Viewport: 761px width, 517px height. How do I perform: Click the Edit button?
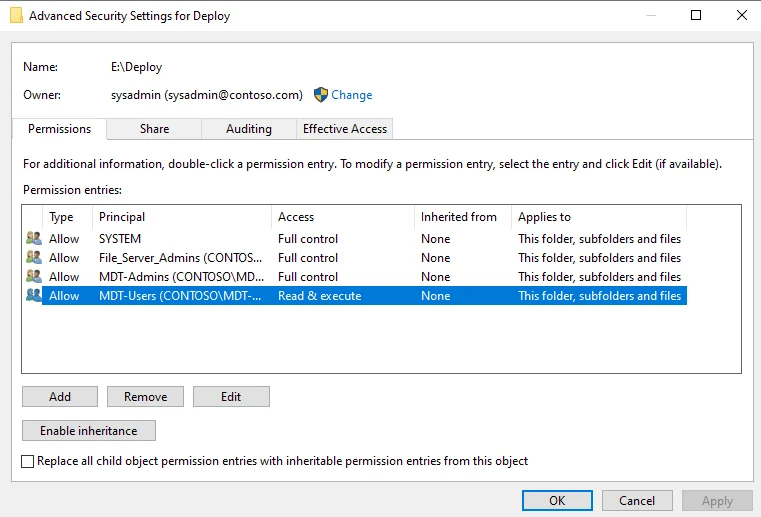click(231, 397)
